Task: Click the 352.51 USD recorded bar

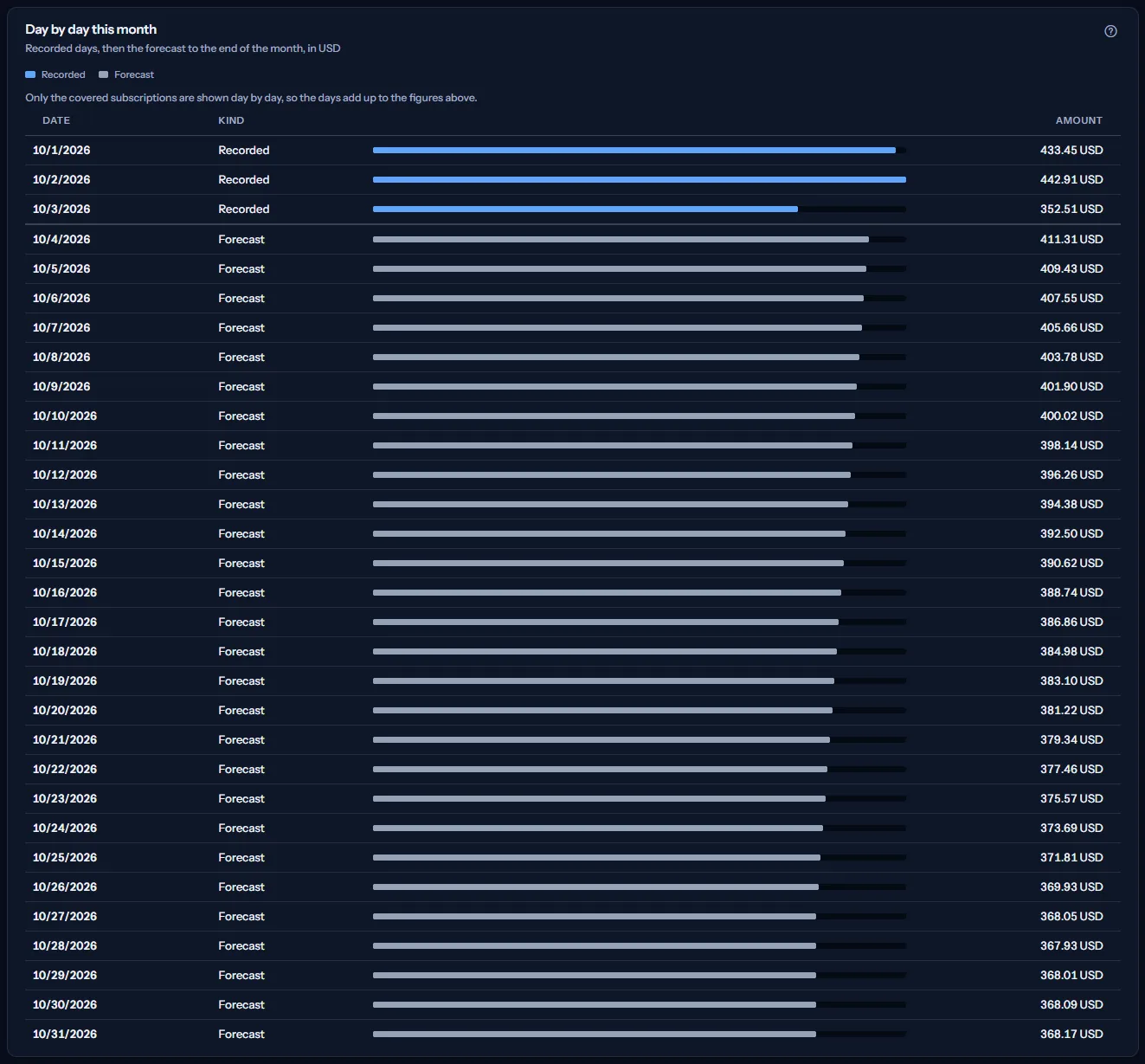Action: click(585, 210)
